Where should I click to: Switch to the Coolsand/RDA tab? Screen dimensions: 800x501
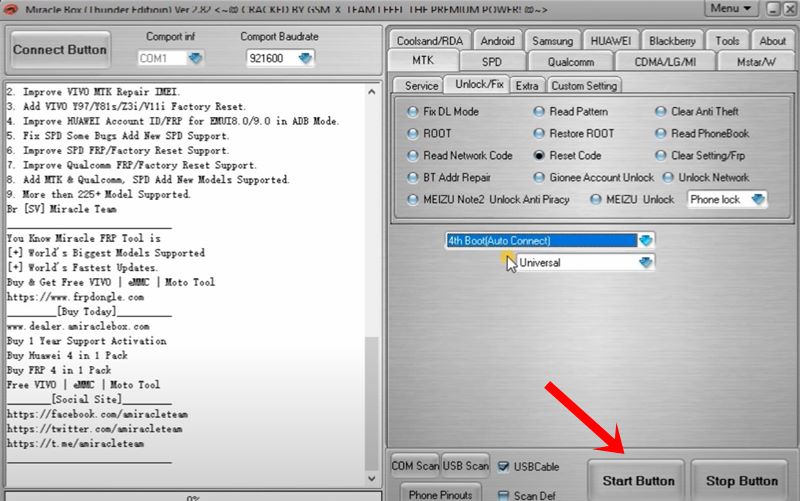pos(430,41)
